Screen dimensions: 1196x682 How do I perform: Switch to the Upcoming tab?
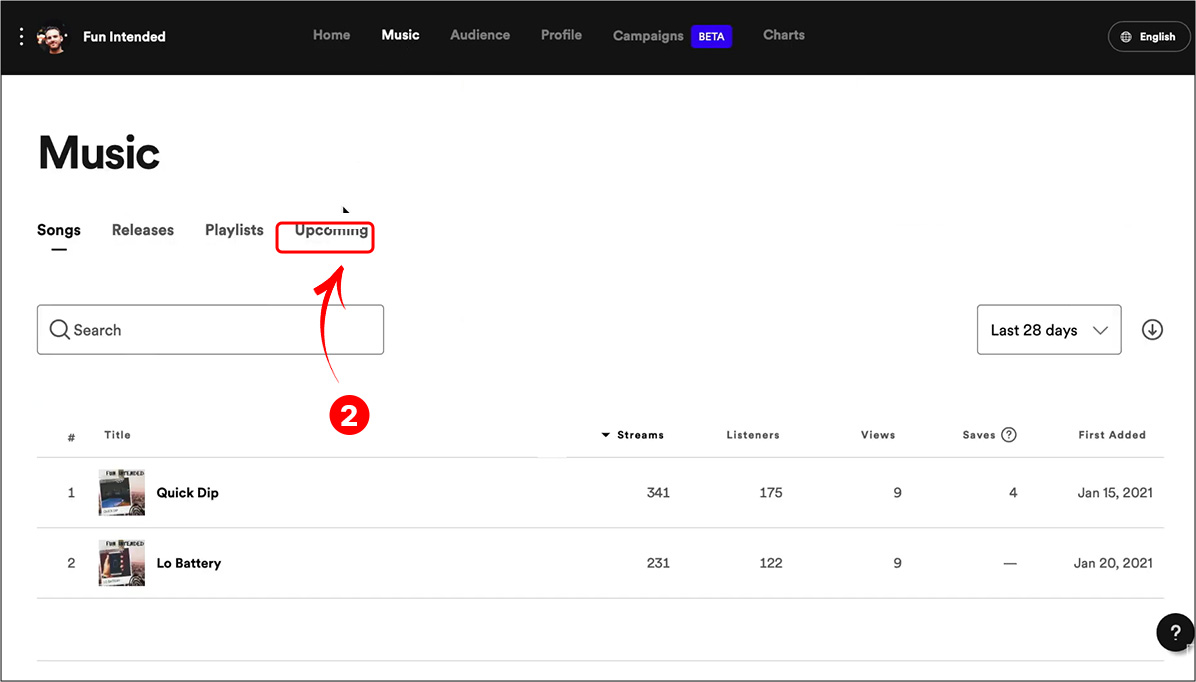click(331, 230)
